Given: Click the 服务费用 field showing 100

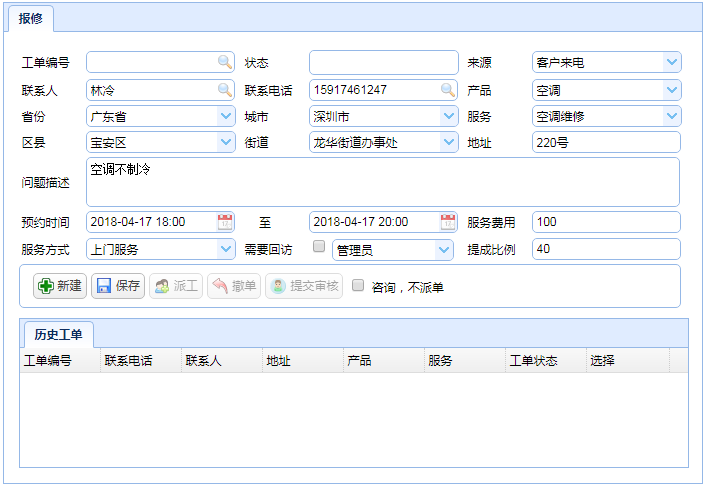Looking at the screenshot, I should (606, 222).
